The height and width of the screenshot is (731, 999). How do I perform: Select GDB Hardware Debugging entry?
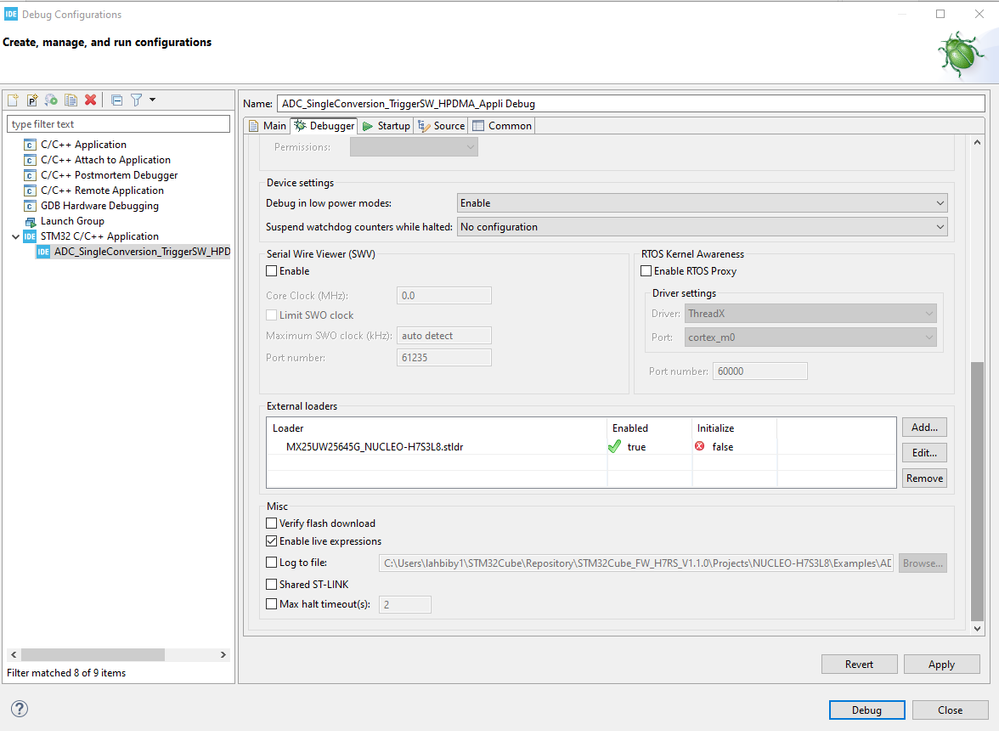coord(99,206)
